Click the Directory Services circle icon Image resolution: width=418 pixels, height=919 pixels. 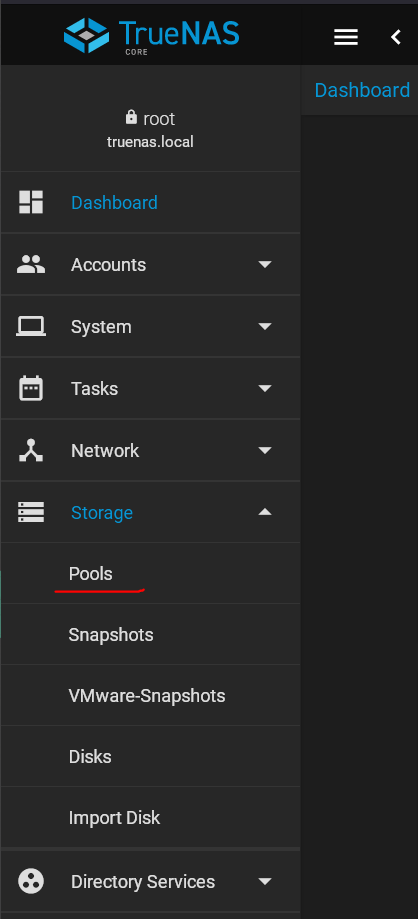[31, 881]
